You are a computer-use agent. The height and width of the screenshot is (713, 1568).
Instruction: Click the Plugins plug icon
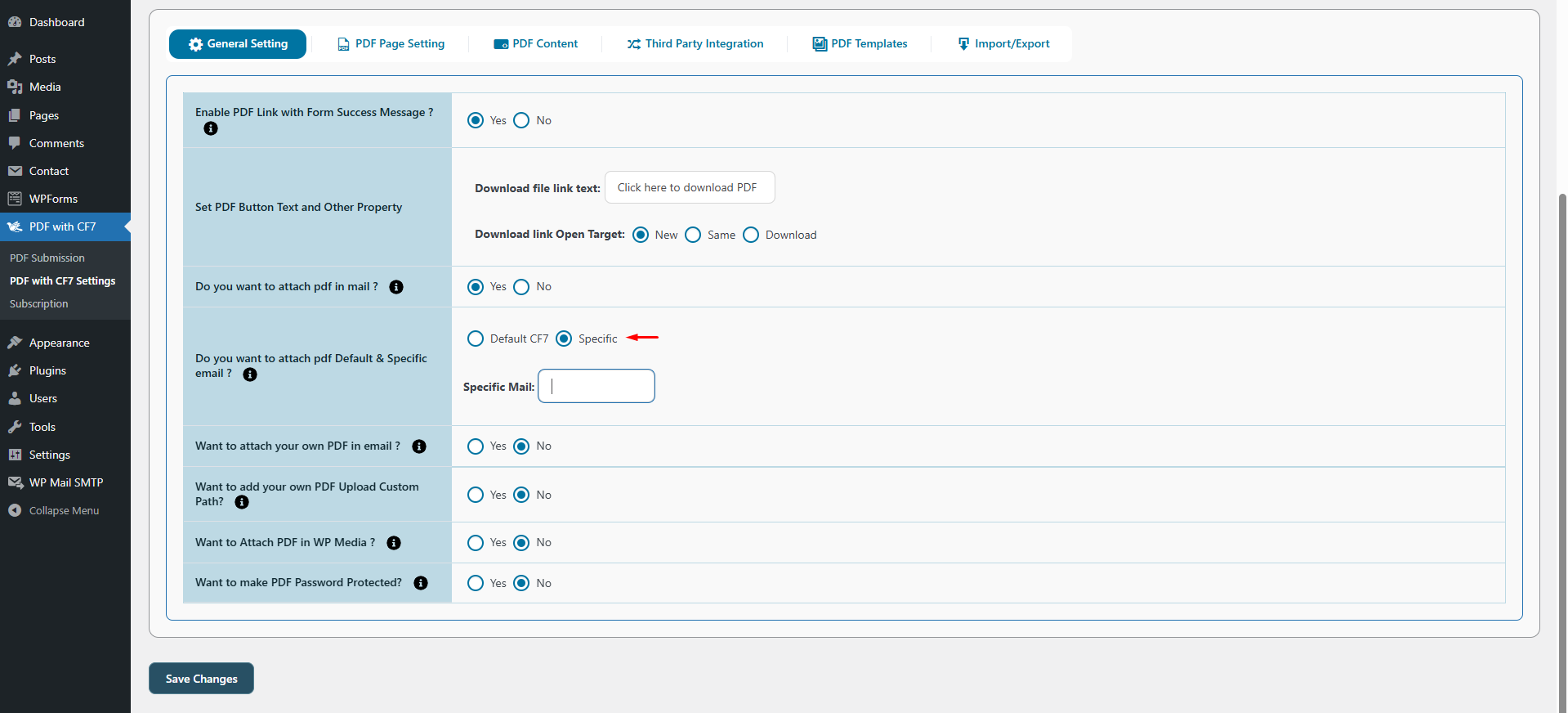(15, 370)
